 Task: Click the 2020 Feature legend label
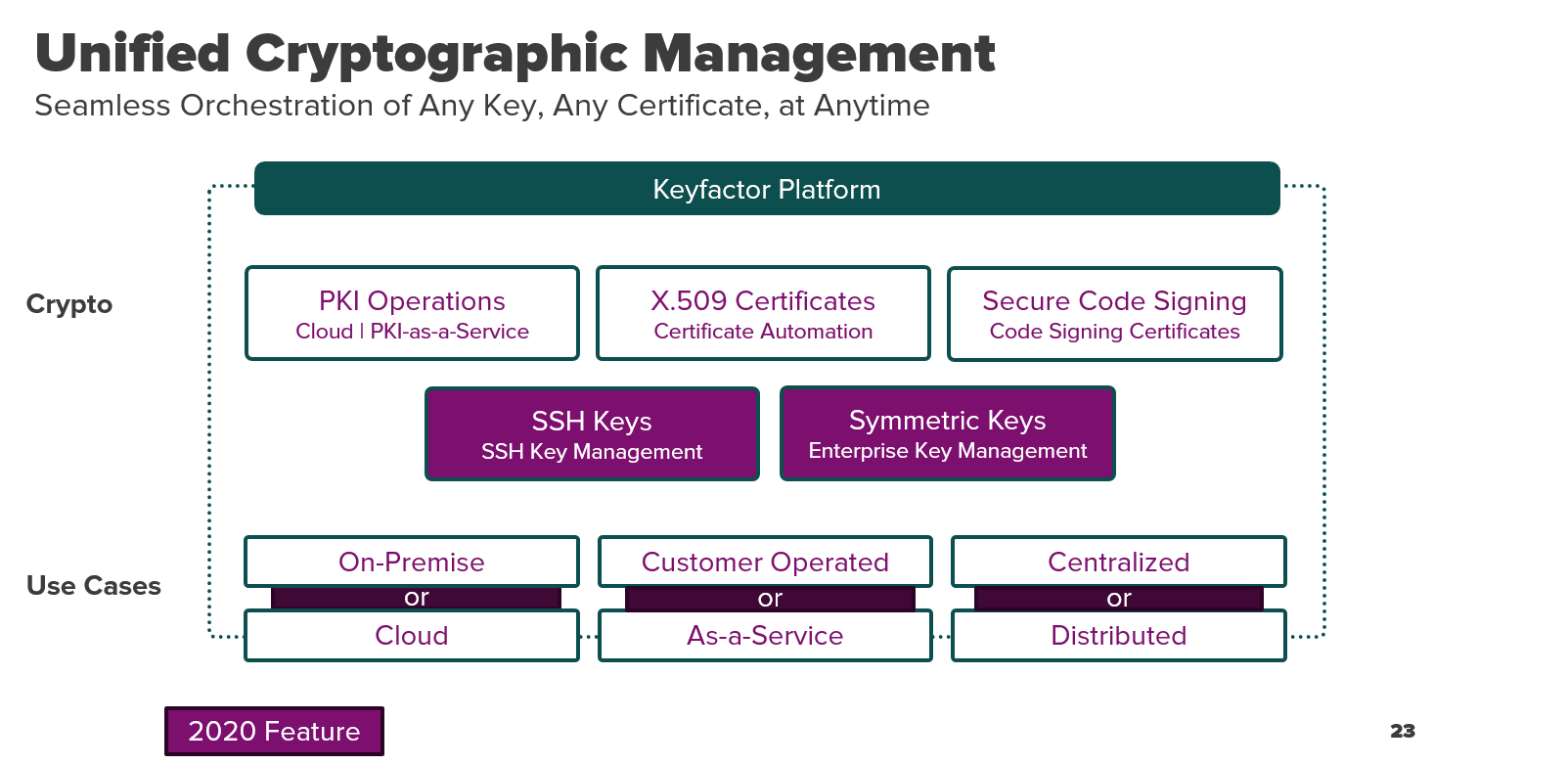274,731
